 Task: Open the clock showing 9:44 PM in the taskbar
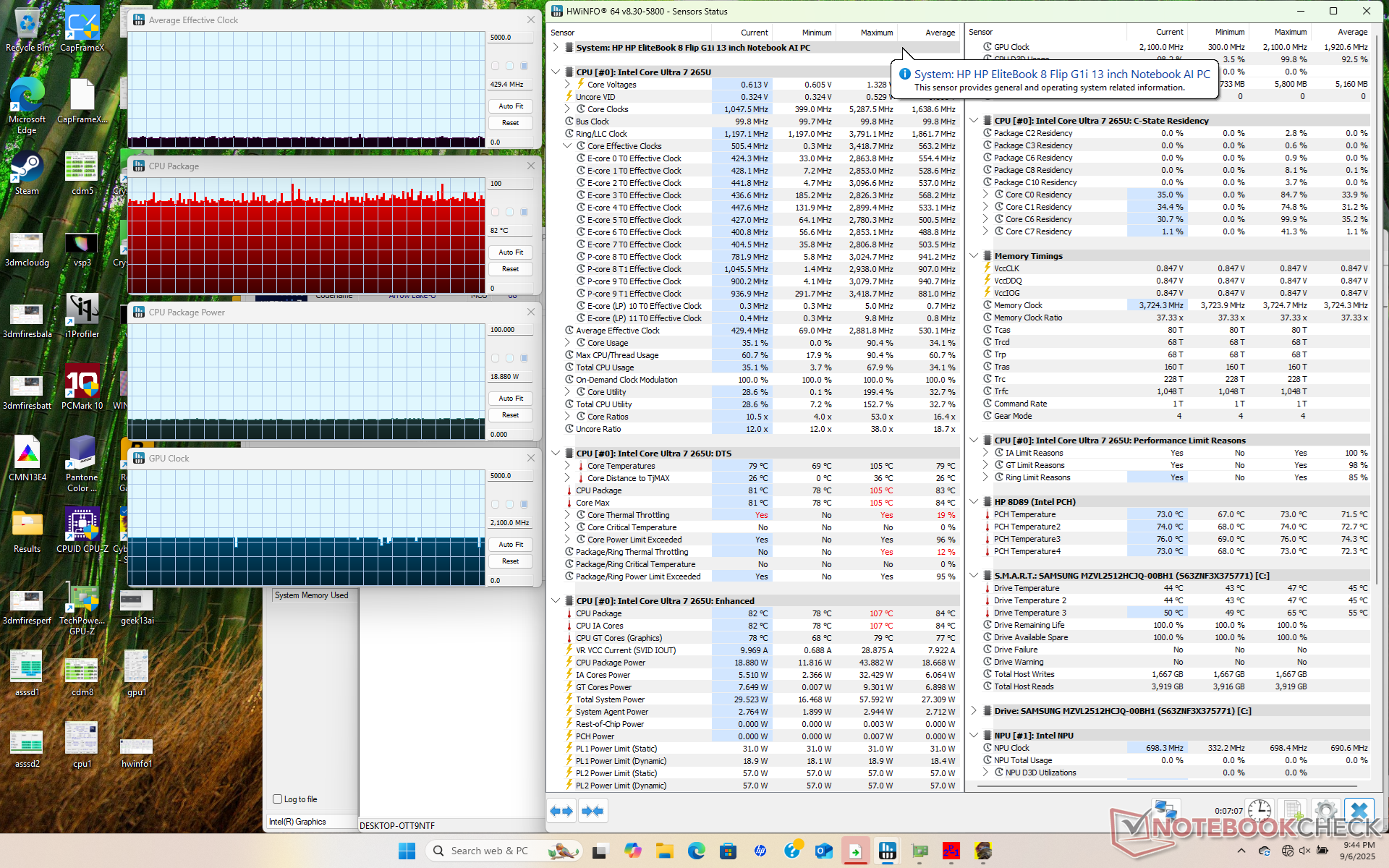click(x=1357, y=851)
